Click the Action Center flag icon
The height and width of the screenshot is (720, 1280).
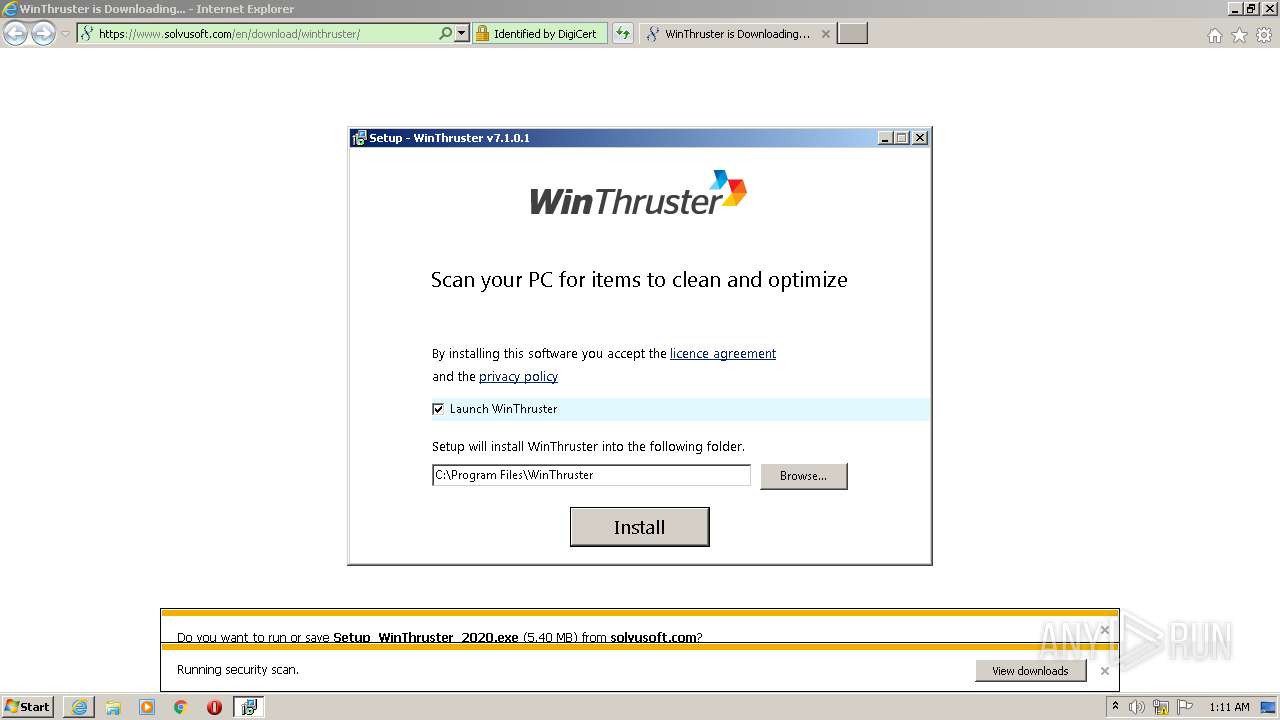click(x=1185, y=707)
